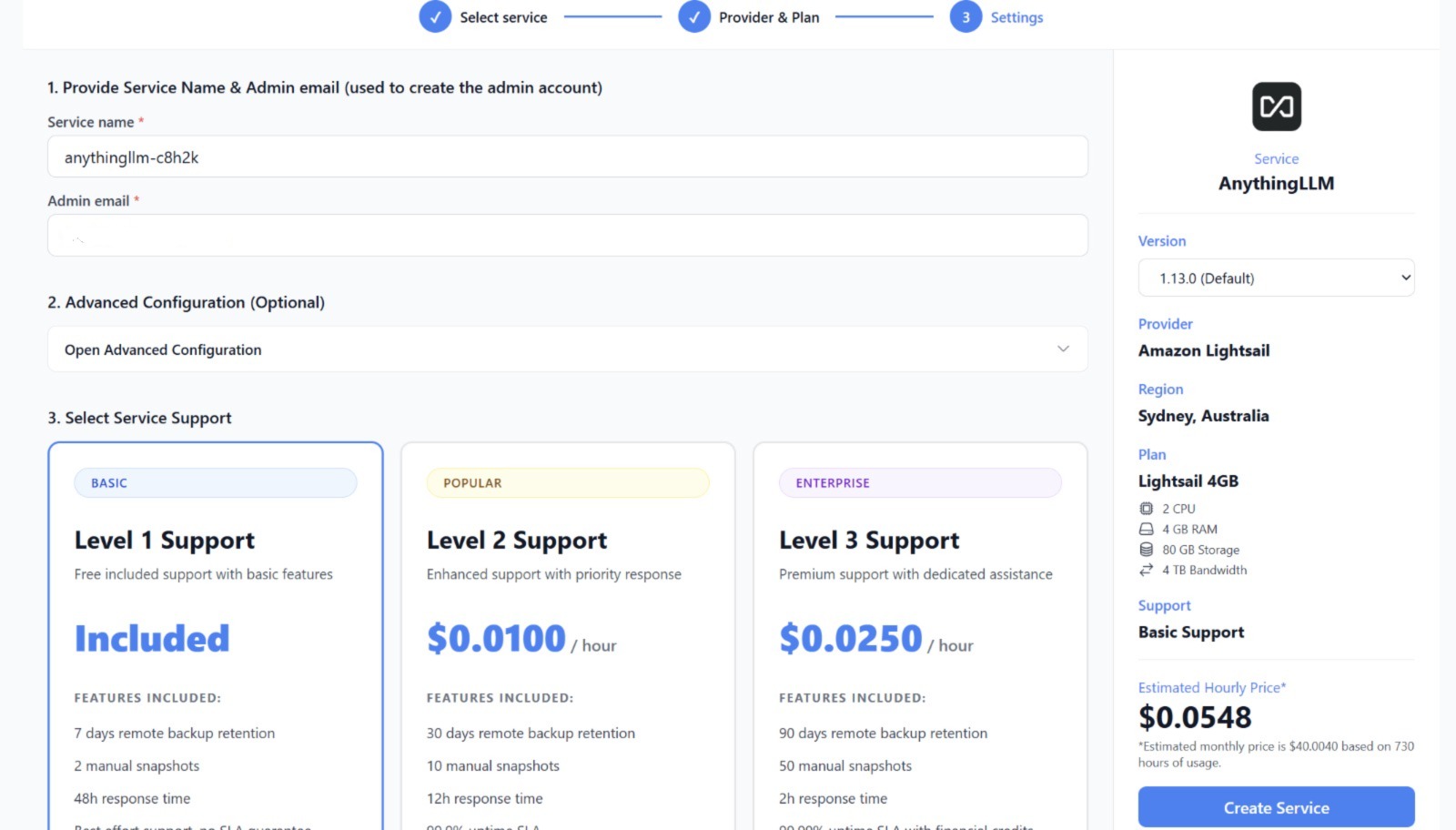Viewport: 1456px width, 830px height.
Task: Click the 7 days remote backup retention feature
Action: click(175, 734)
